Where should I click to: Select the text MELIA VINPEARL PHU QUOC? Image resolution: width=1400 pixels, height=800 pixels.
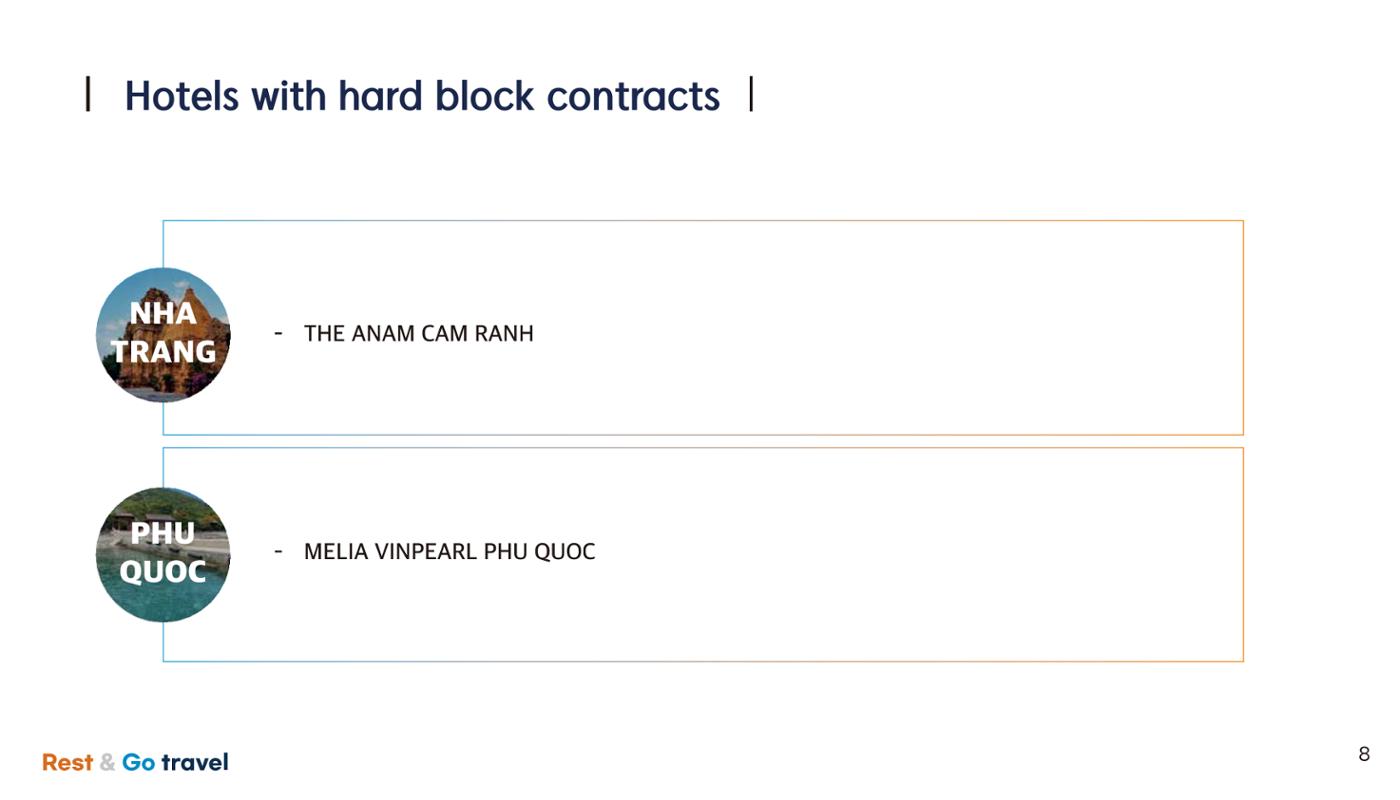tap(450, 552)
